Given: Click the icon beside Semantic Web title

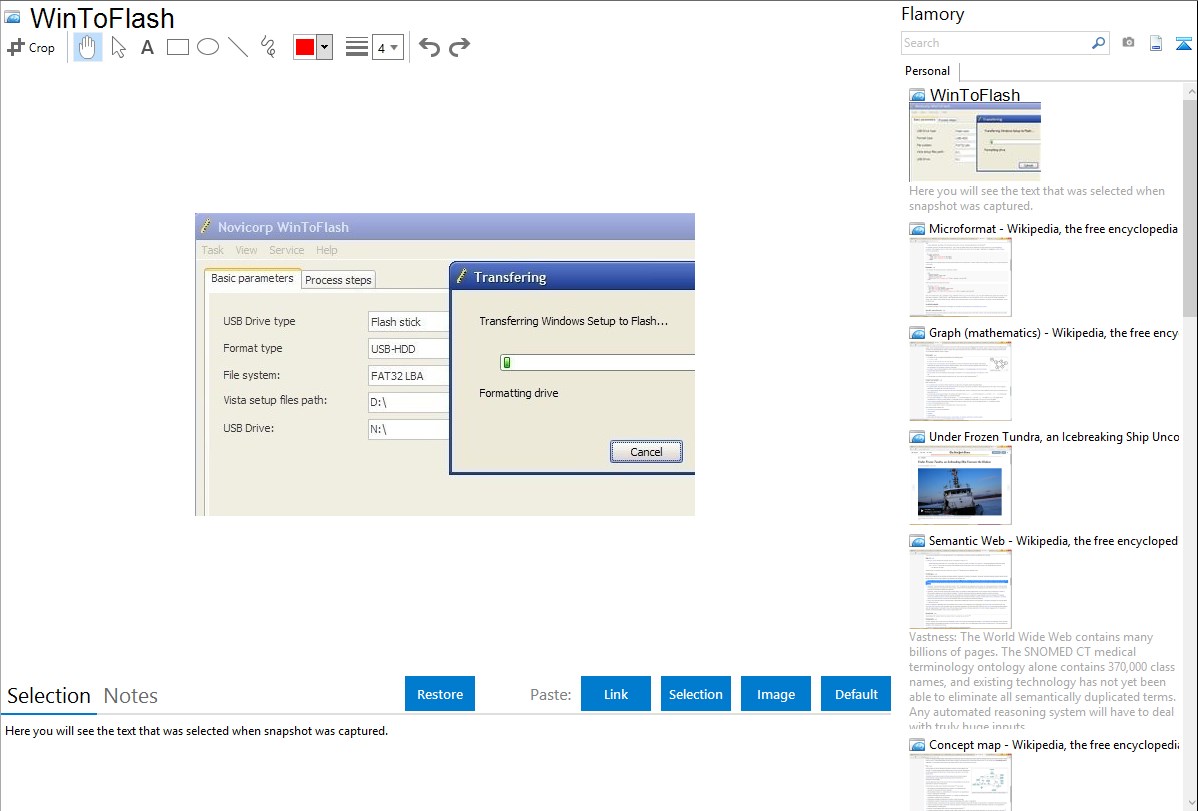Looking at the screenshot, I should coord(918,541).
